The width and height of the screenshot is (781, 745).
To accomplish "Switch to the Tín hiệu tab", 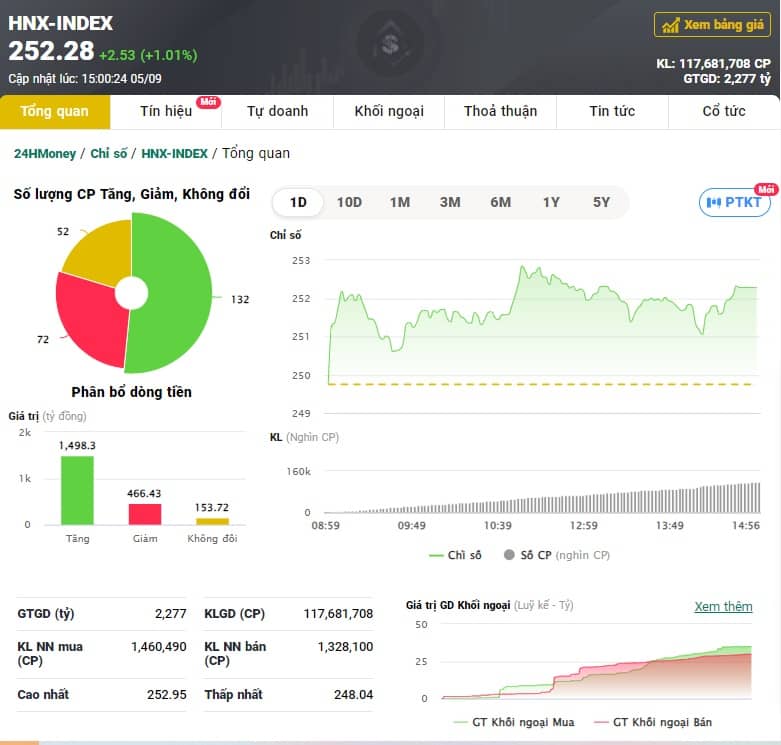I will click(x=166, y=112).
